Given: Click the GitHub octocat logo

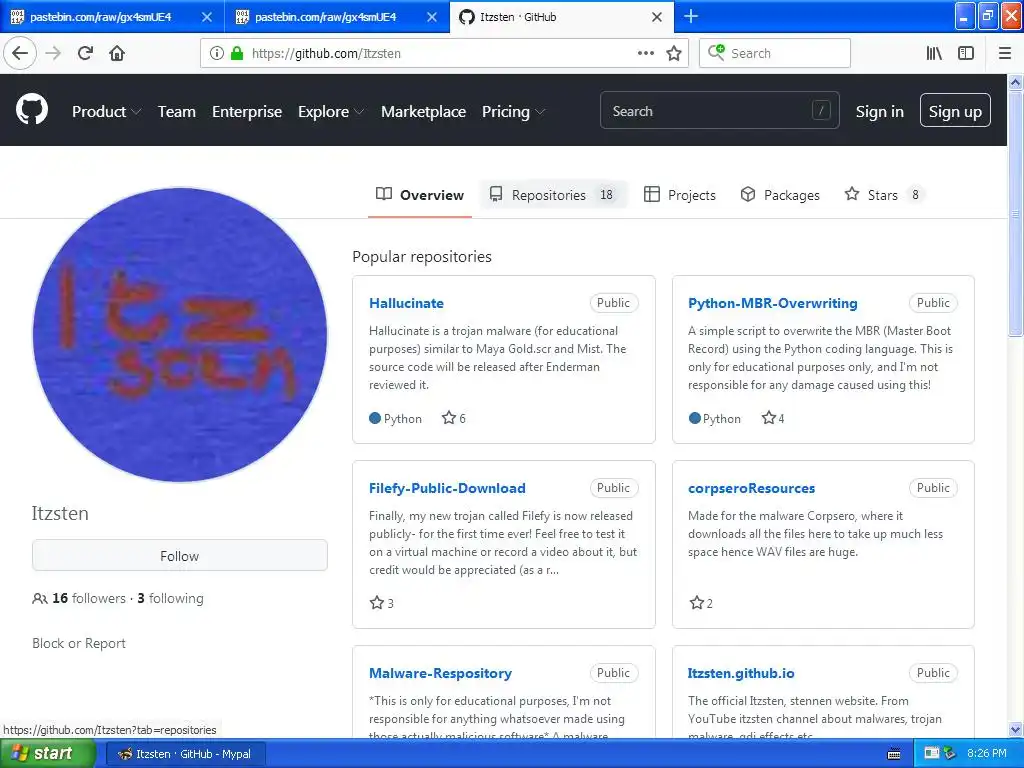Looking at the screenshot, I should click(32, 109).
